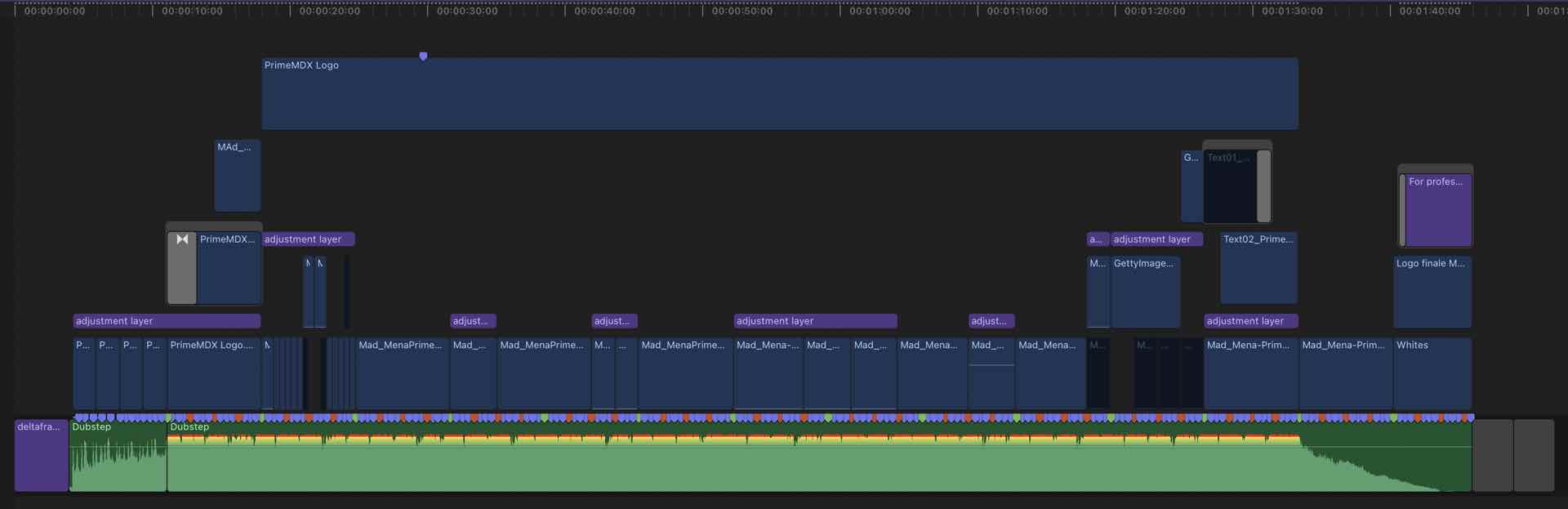Select the purple For profes... title clip

(x=1439, y=210)
